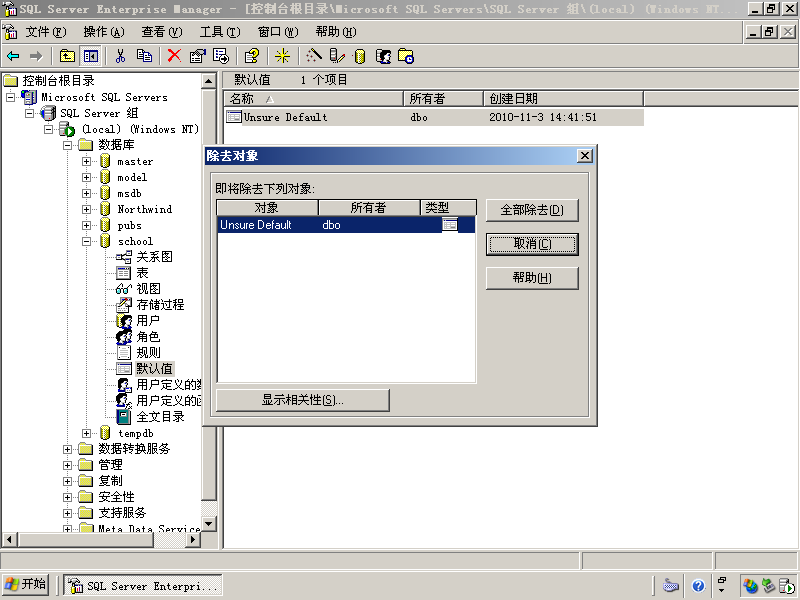Select the Unsure Default row in dialog
Viewport: 800px width, 600px height.
pyautogui.click(x=346, y=224)
